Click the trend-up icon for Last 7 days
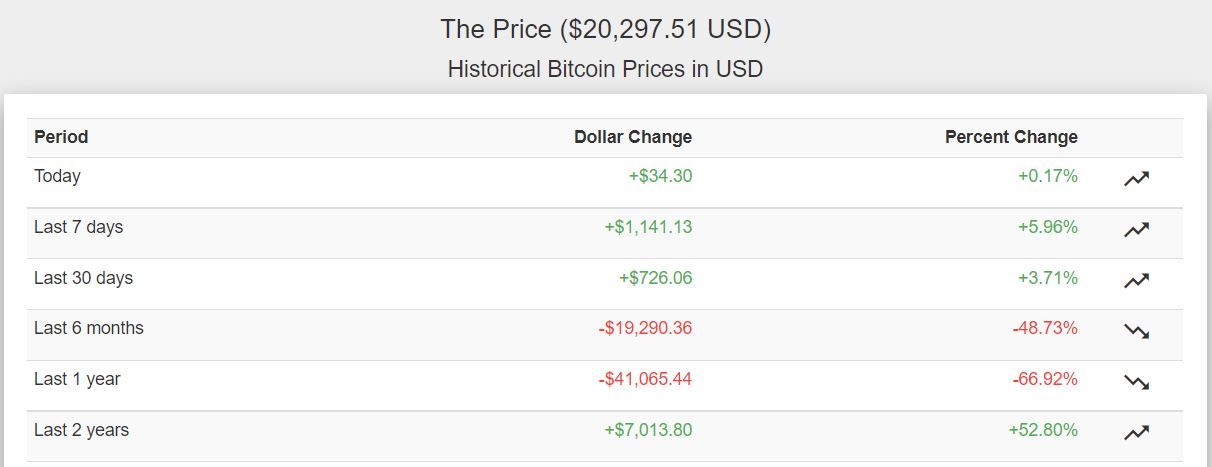The image size is (1212, 467). tap(1136, 230)
